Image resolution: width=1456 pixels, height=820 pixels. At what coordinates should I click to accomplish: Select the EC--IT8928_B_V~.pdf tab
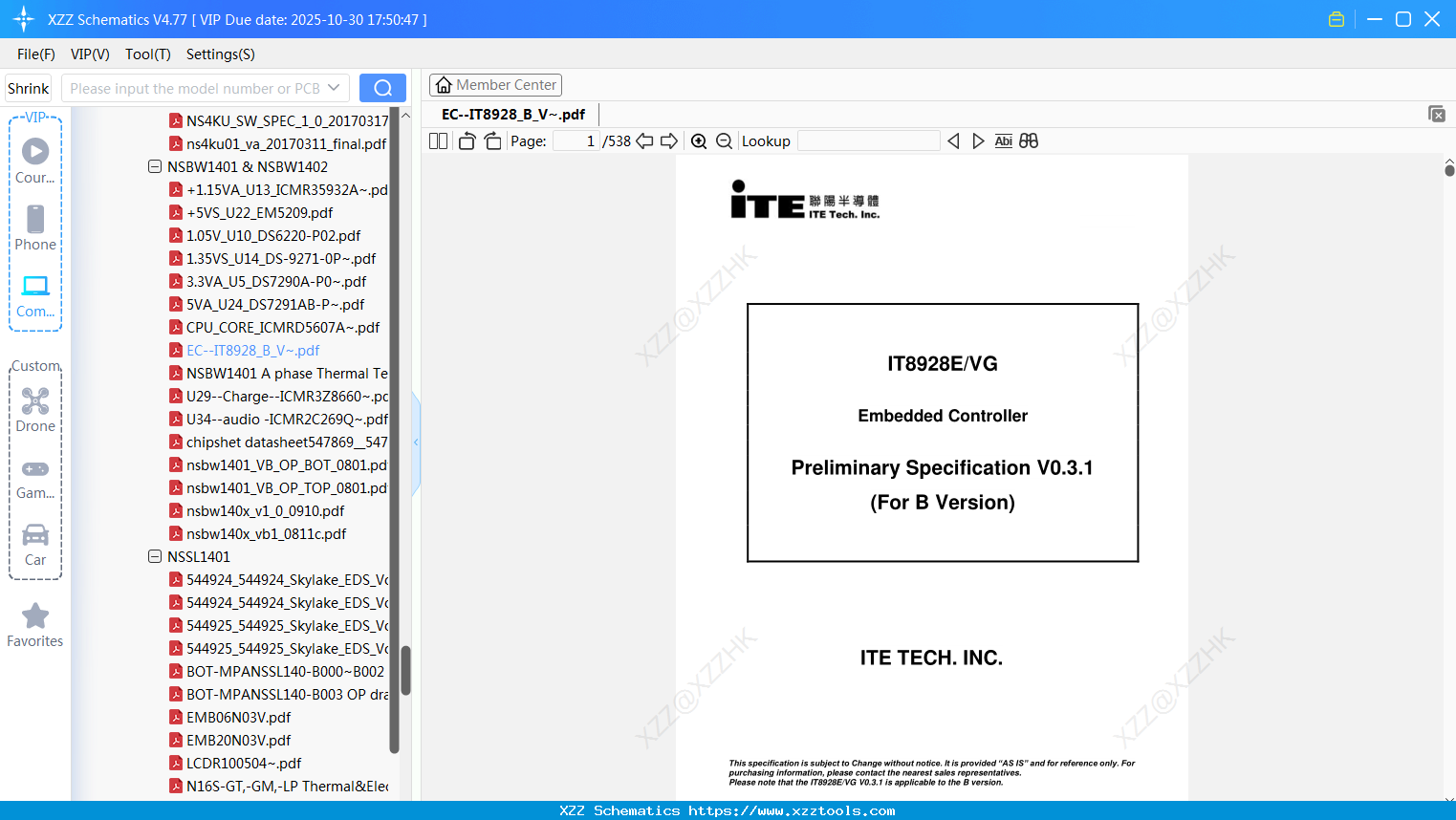pyautogui.click(x=513, y=115)
